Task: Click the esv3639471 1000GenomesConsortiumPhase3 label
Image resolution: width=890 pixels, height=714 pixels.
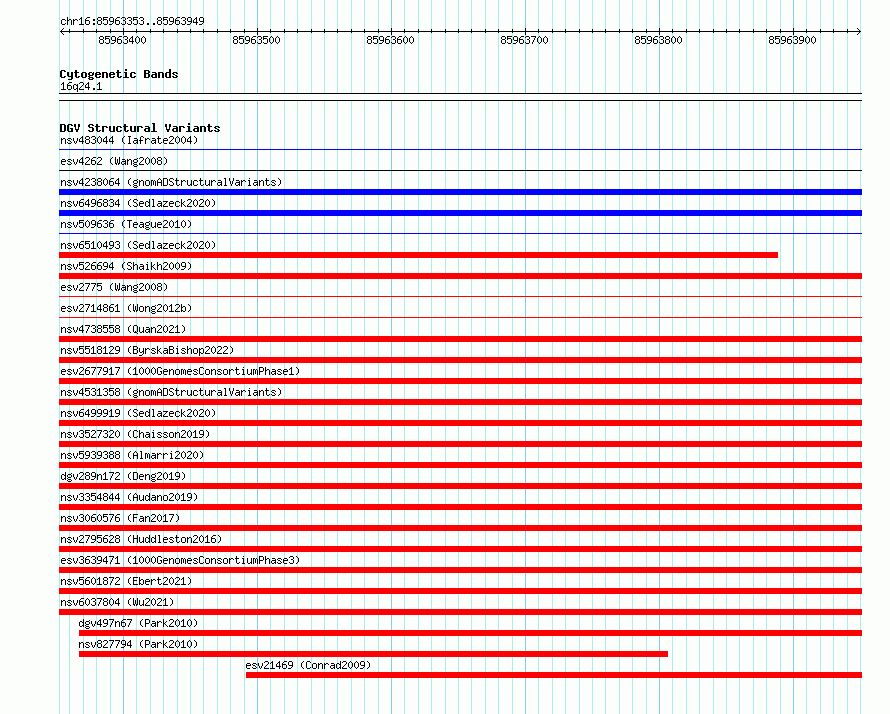Action: 180,560
